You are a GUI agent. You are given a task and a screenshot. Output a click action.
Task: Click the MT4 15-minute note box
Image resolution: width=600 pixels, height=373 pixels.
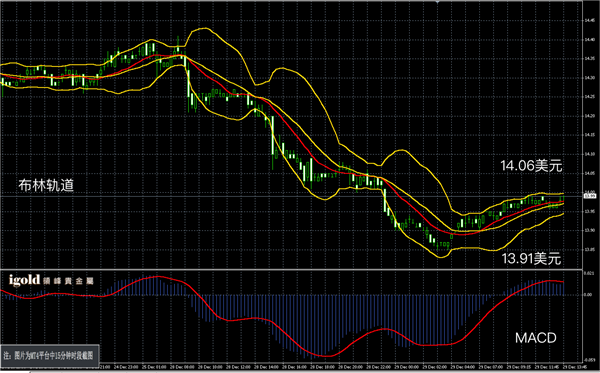tap(50, 355)
